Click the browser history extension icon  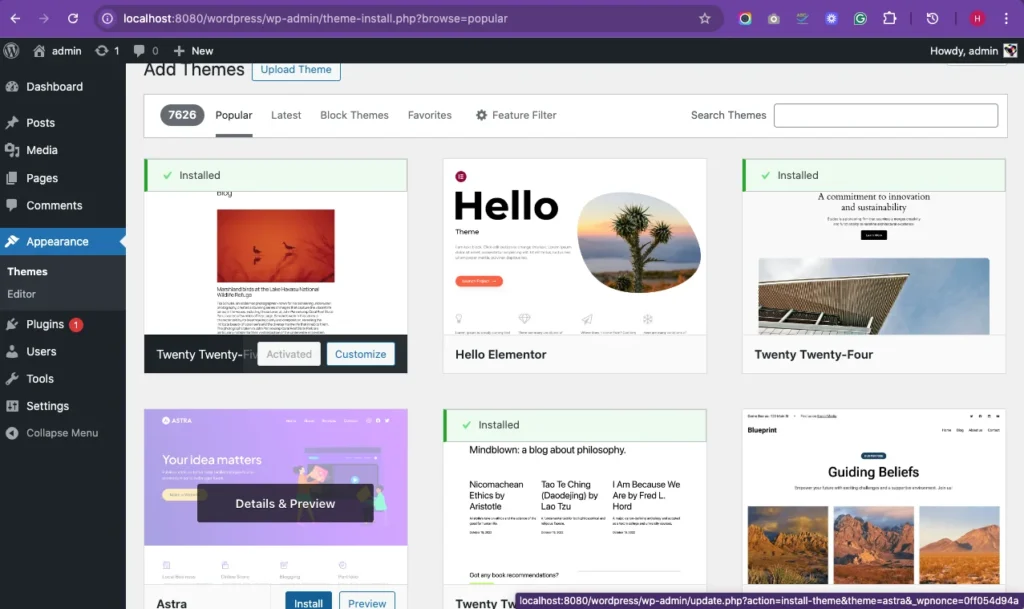931,18
